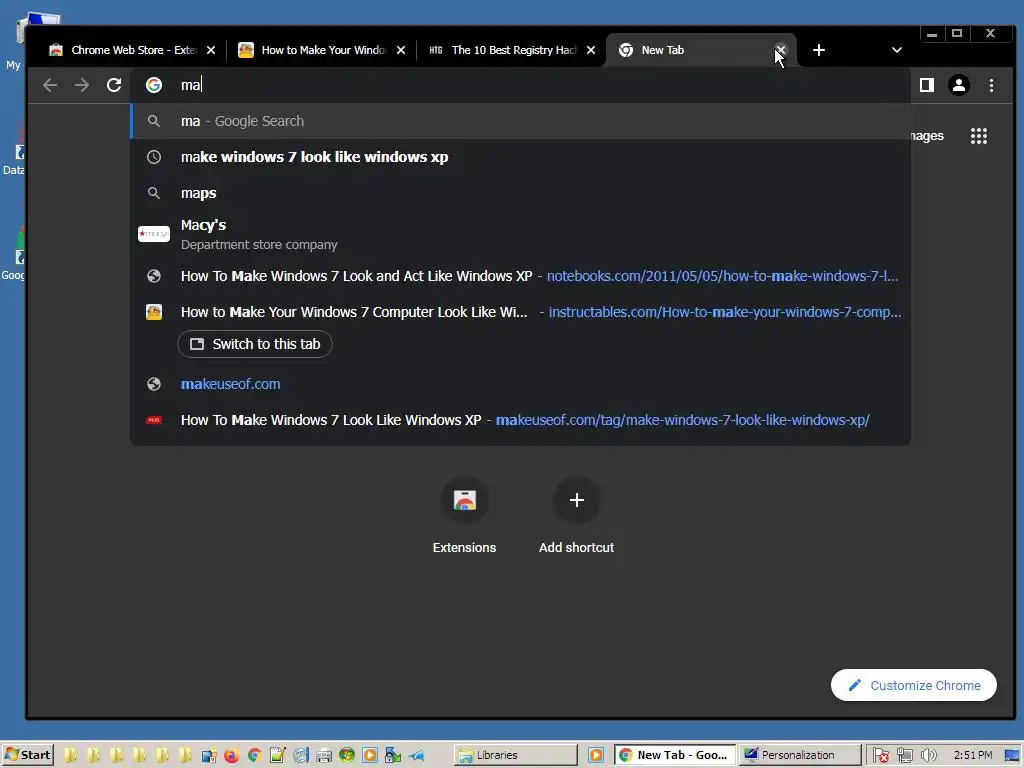Open the Windows Start button
Viewport: 1024px width, 768px height.
(27, 755)
